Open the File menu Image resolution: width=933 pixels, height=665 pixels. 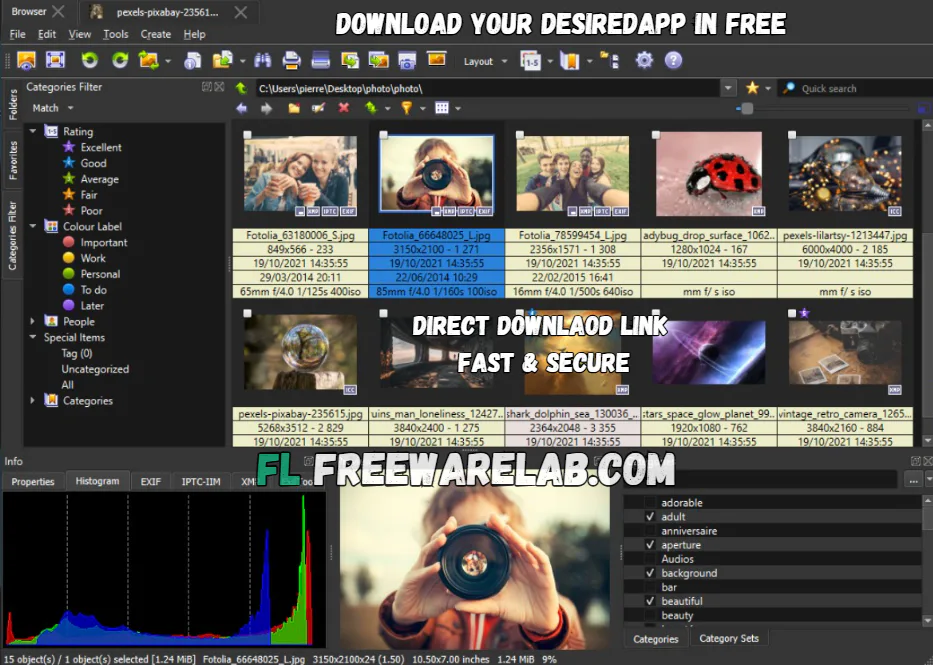click(x=17, y=34)
